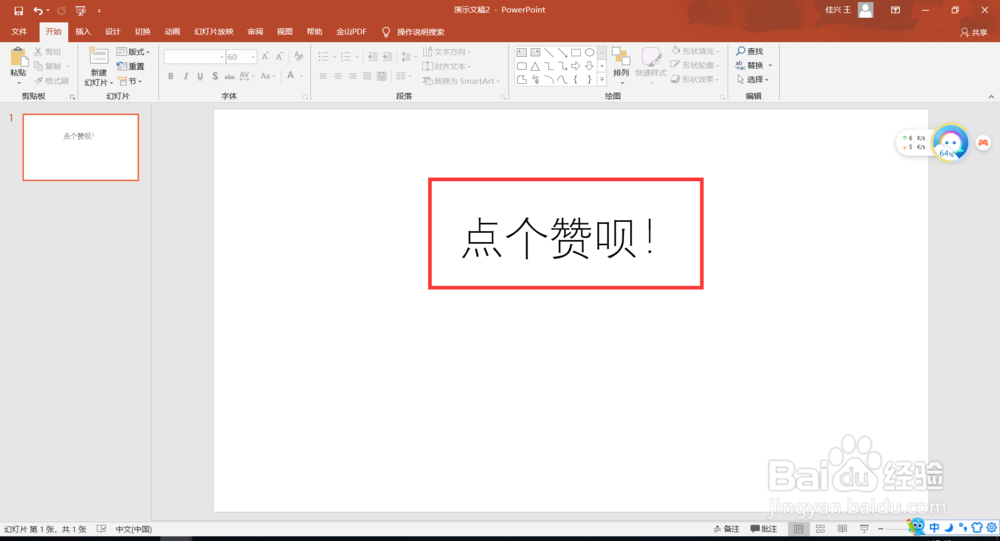Toggle Bold formatting
Viewport: 1000px width, 541px height.
(171, 76)
